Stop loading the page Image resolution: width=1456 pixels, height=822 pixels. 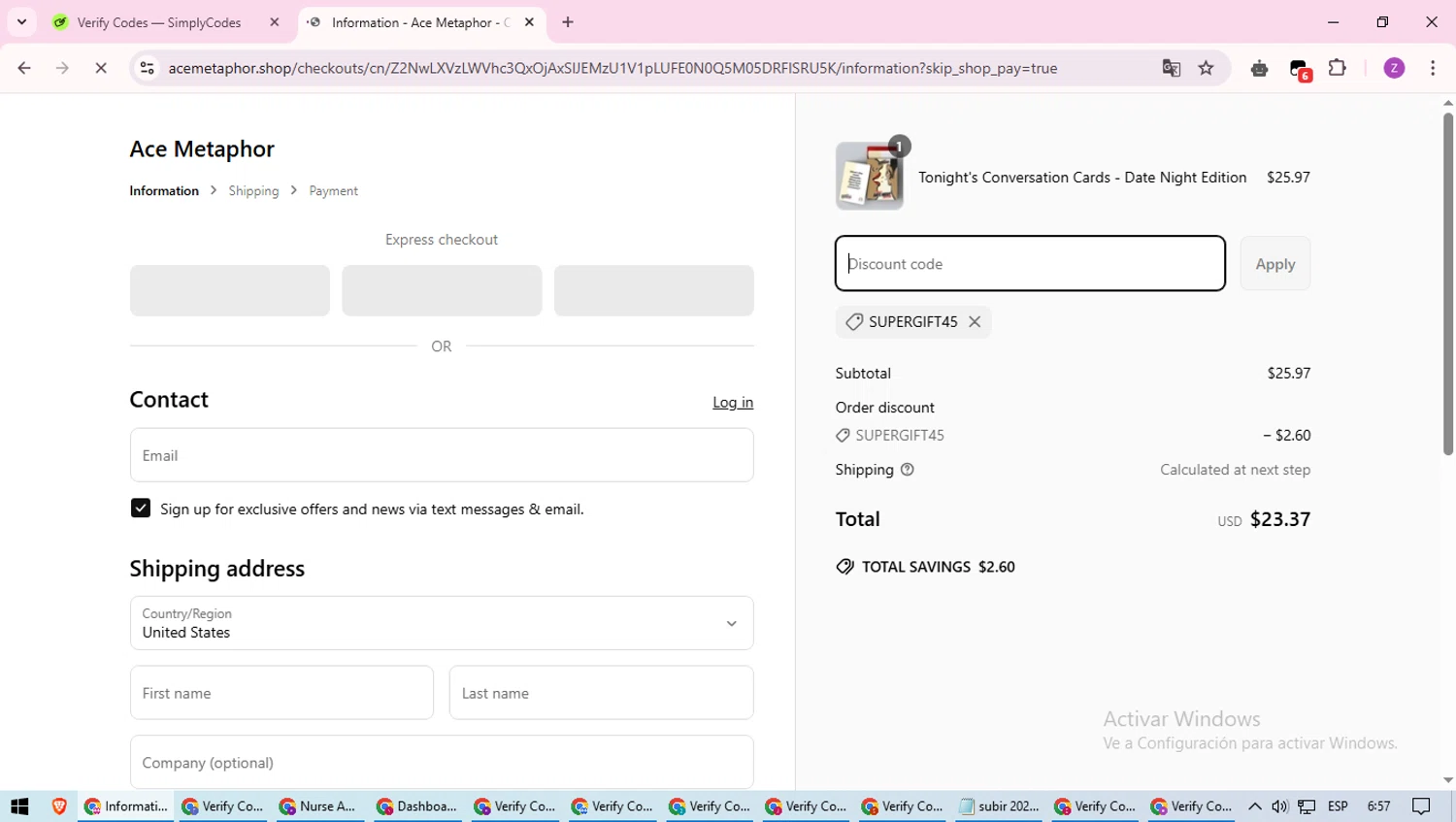[x=101, y=68]
